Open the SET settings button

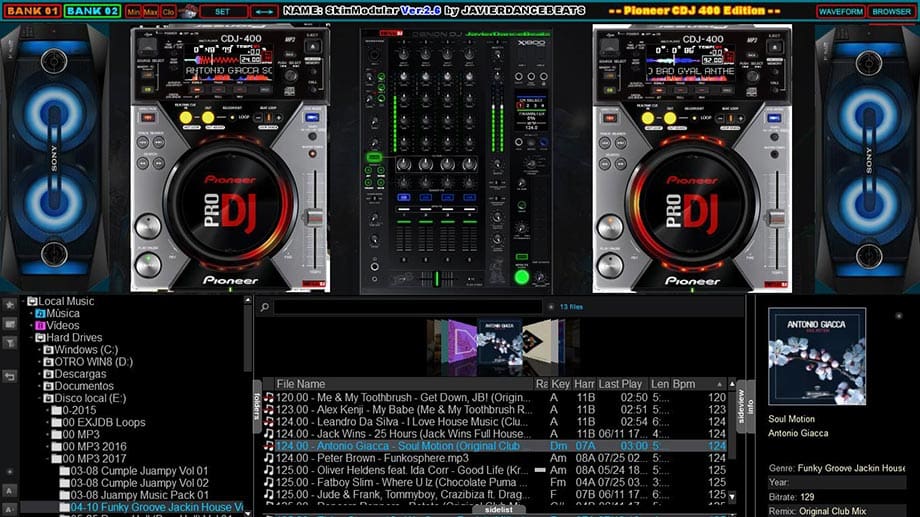click(x=223, y=11)
